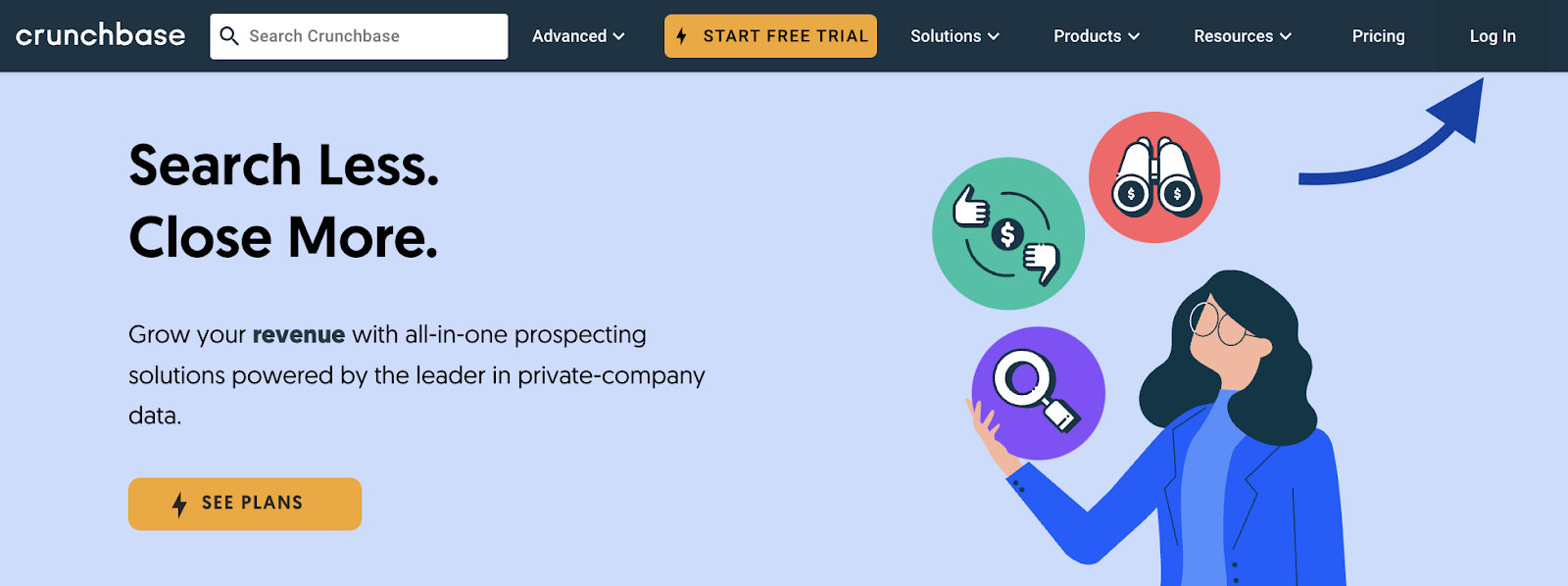
Task: Click the See Plans button
Action: [244, 504]
